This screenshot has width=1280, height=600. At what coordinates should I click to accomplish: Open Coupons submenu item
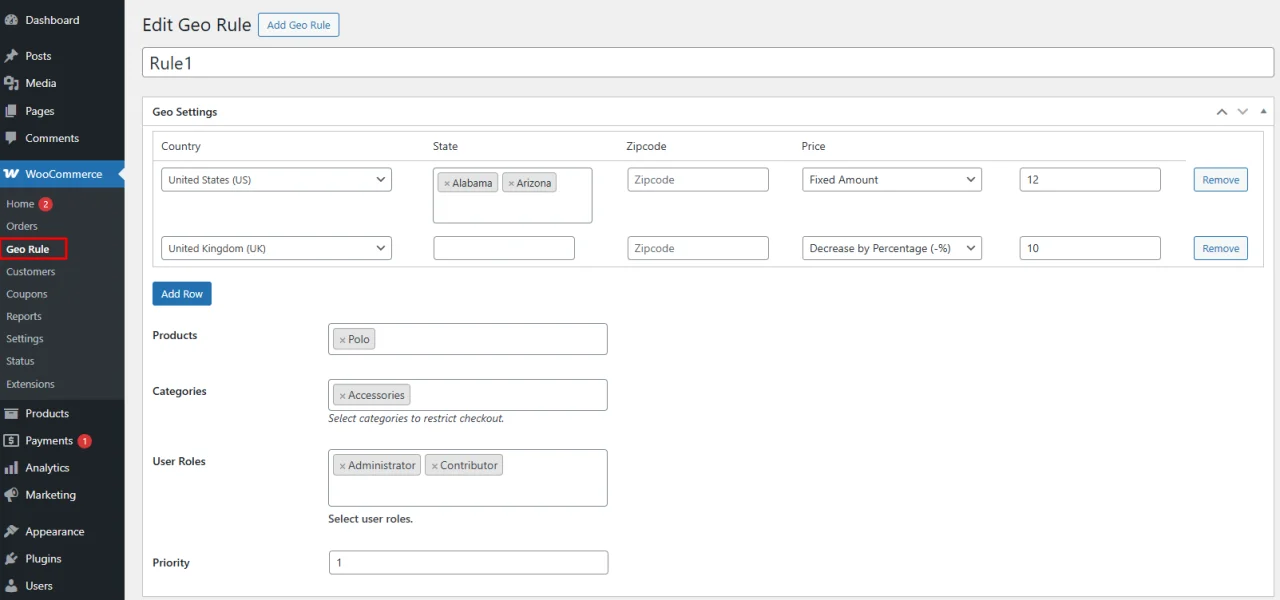pos(27,294)
